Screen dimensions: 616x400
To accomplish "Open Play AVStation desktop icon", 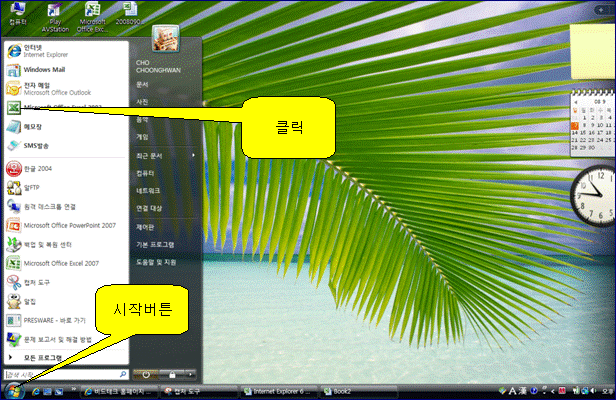I will 55,18.
